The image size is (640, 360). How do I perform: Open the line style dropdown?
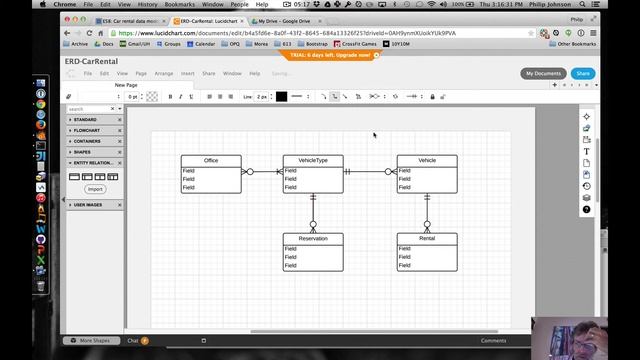pyautogui.click(x=300, y=97)
